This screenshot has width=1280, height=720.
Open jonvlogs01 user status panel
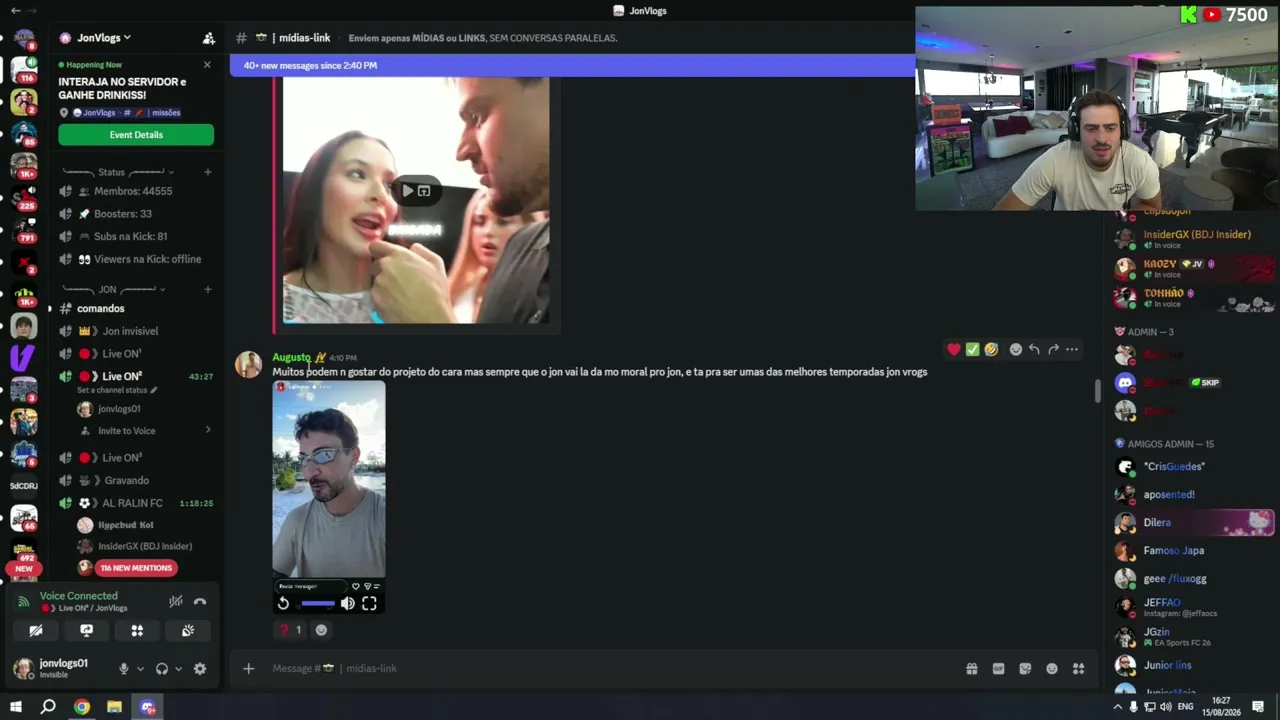click(x=52, y=668)
